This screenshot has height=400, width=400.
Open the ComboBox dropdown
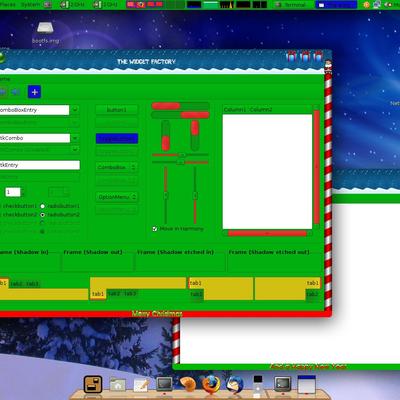[x=117, y=167]
